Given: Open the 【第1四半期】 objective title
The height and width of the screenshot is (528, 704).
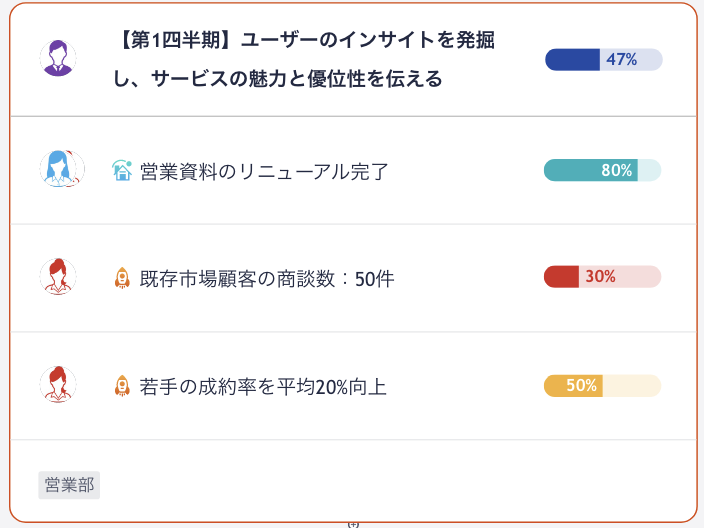Looking at the screenshot, I should 304,59.
